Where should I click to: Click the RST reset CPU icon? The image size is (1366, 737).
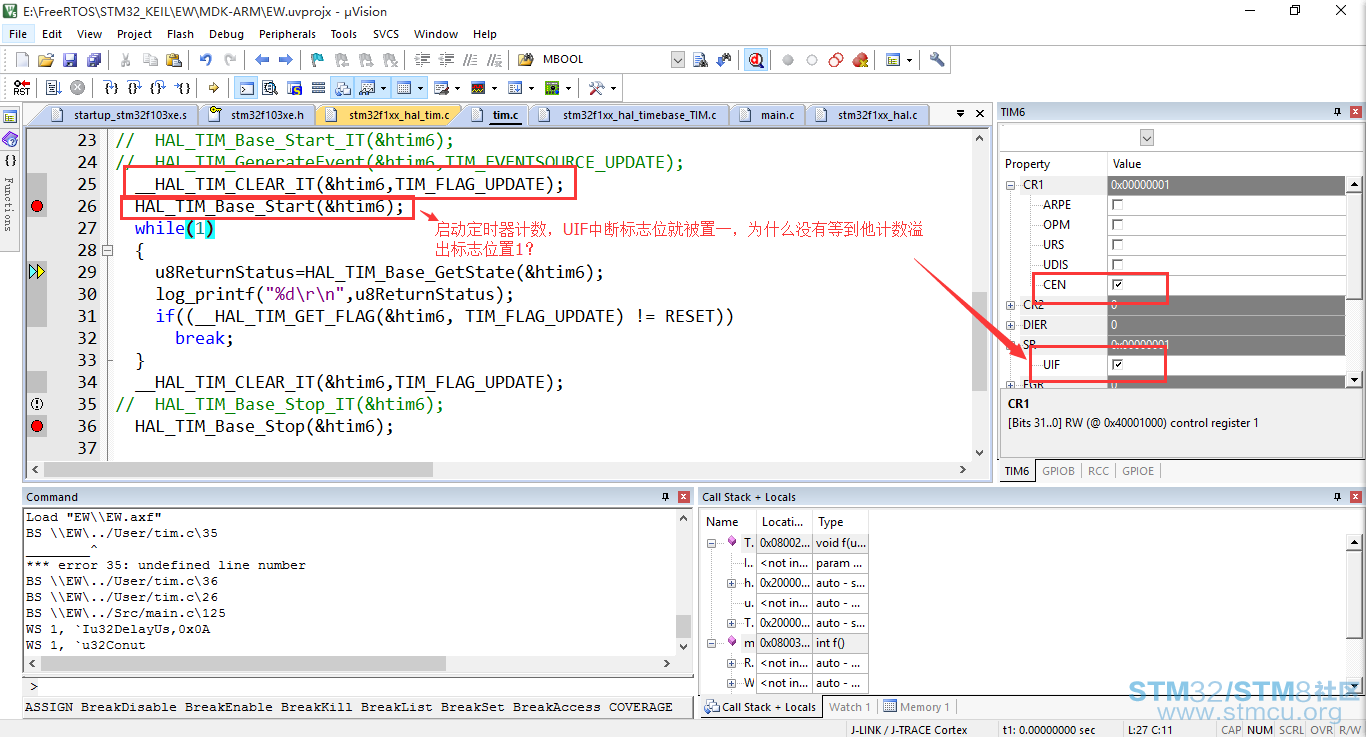point(22,88)
